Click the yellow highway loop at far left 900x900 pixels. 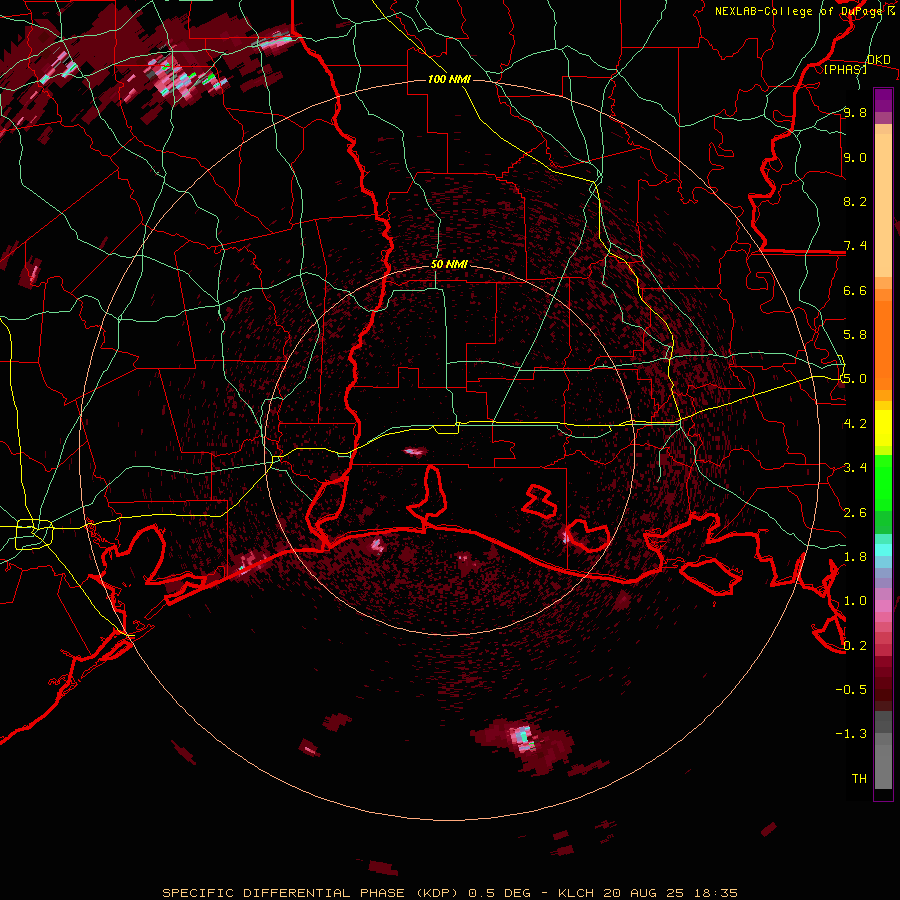click(34, 534)
